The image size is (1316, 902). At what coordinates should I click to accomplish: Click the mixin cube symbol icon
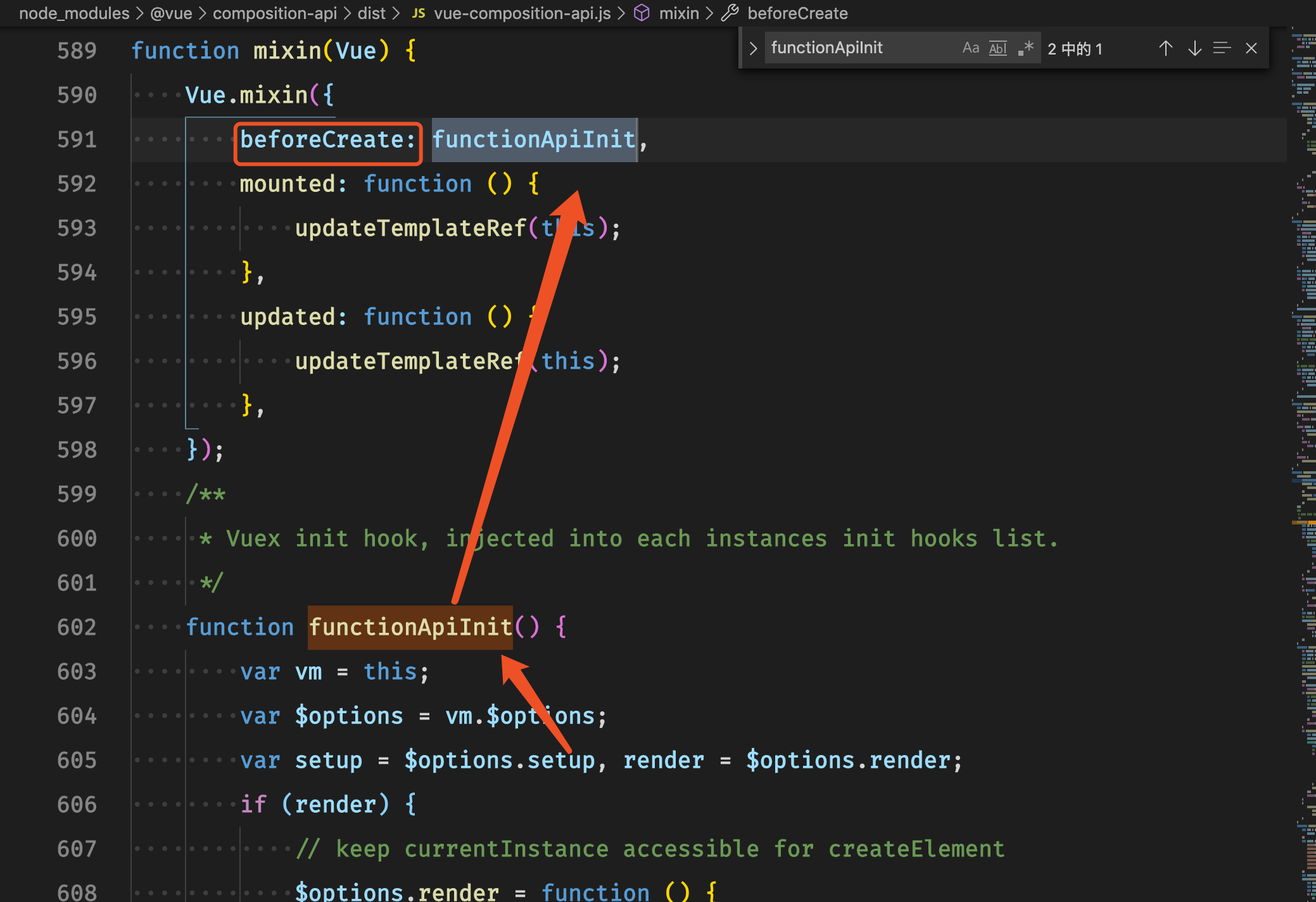tap(642, 13)
